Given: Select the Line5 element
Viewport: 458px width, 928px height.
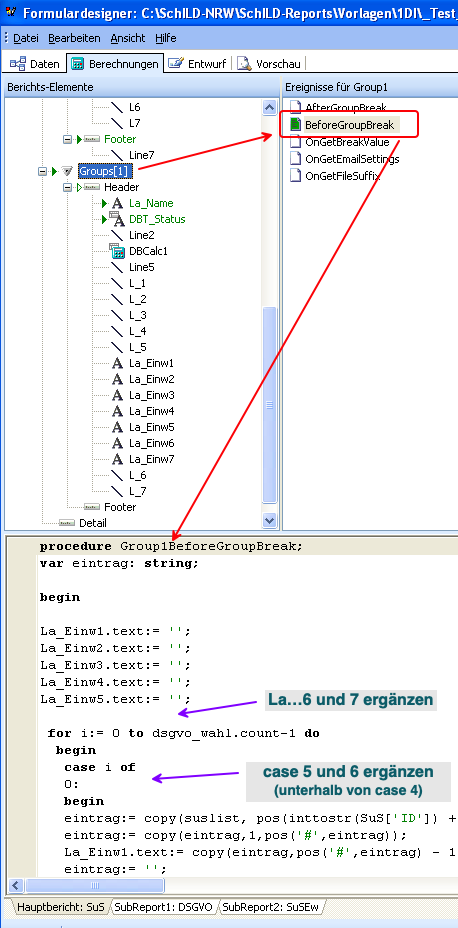Looking at the screenshot, I should click(141, 267).
